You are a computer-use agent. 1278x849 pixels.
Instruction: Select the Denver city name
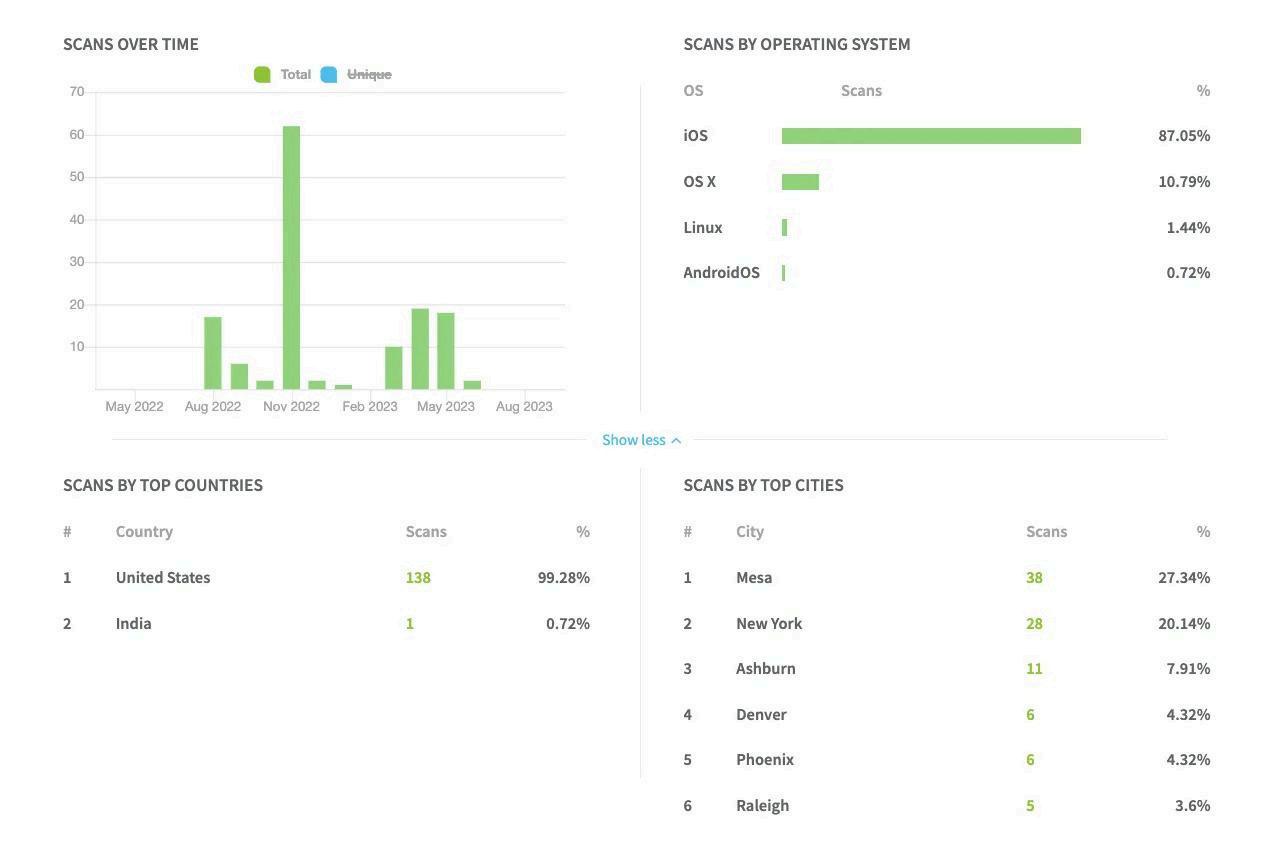tap(761, 715)
